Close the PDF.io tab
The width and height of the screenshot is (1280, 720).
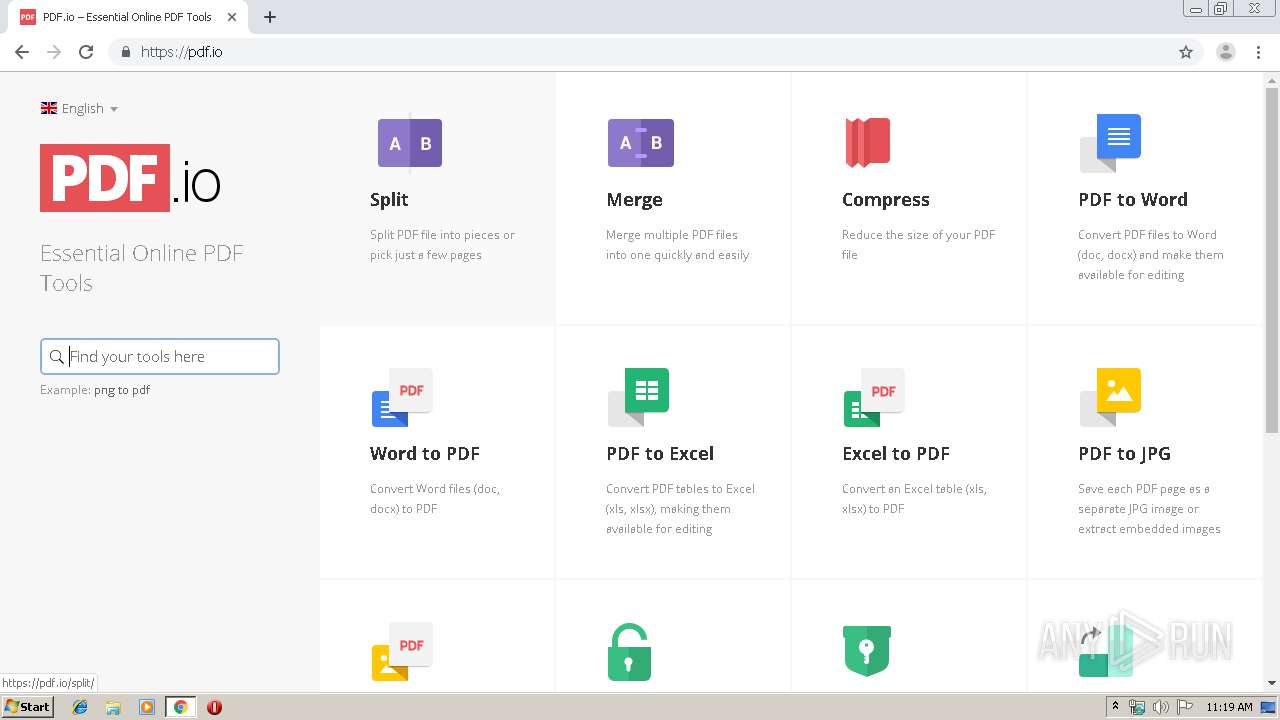pos(232,17)
